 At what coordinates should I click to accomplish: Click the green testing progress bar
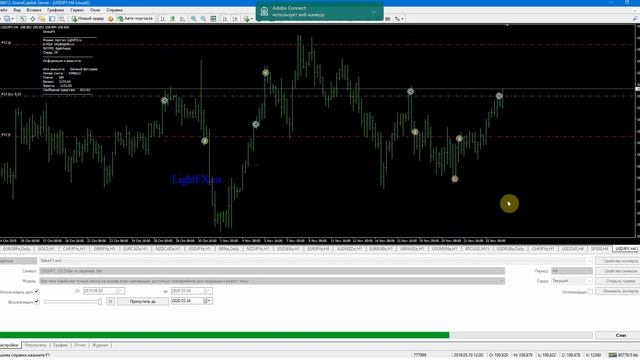[224, 335]
